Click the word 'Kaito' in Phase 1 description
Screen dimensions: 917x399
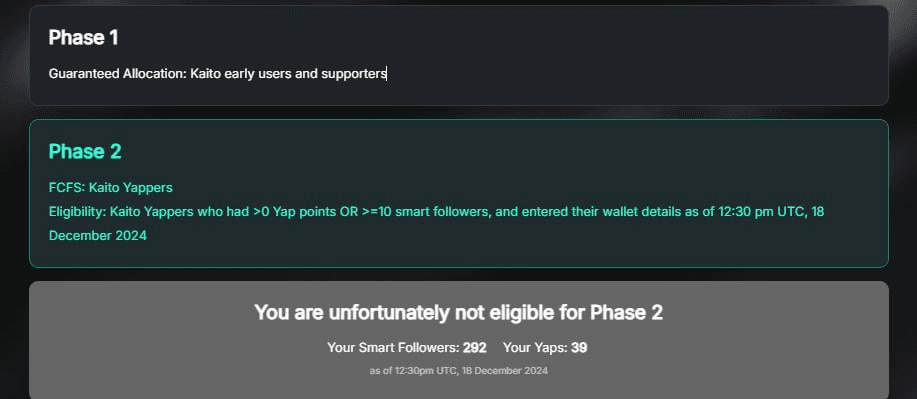[205, 74]
